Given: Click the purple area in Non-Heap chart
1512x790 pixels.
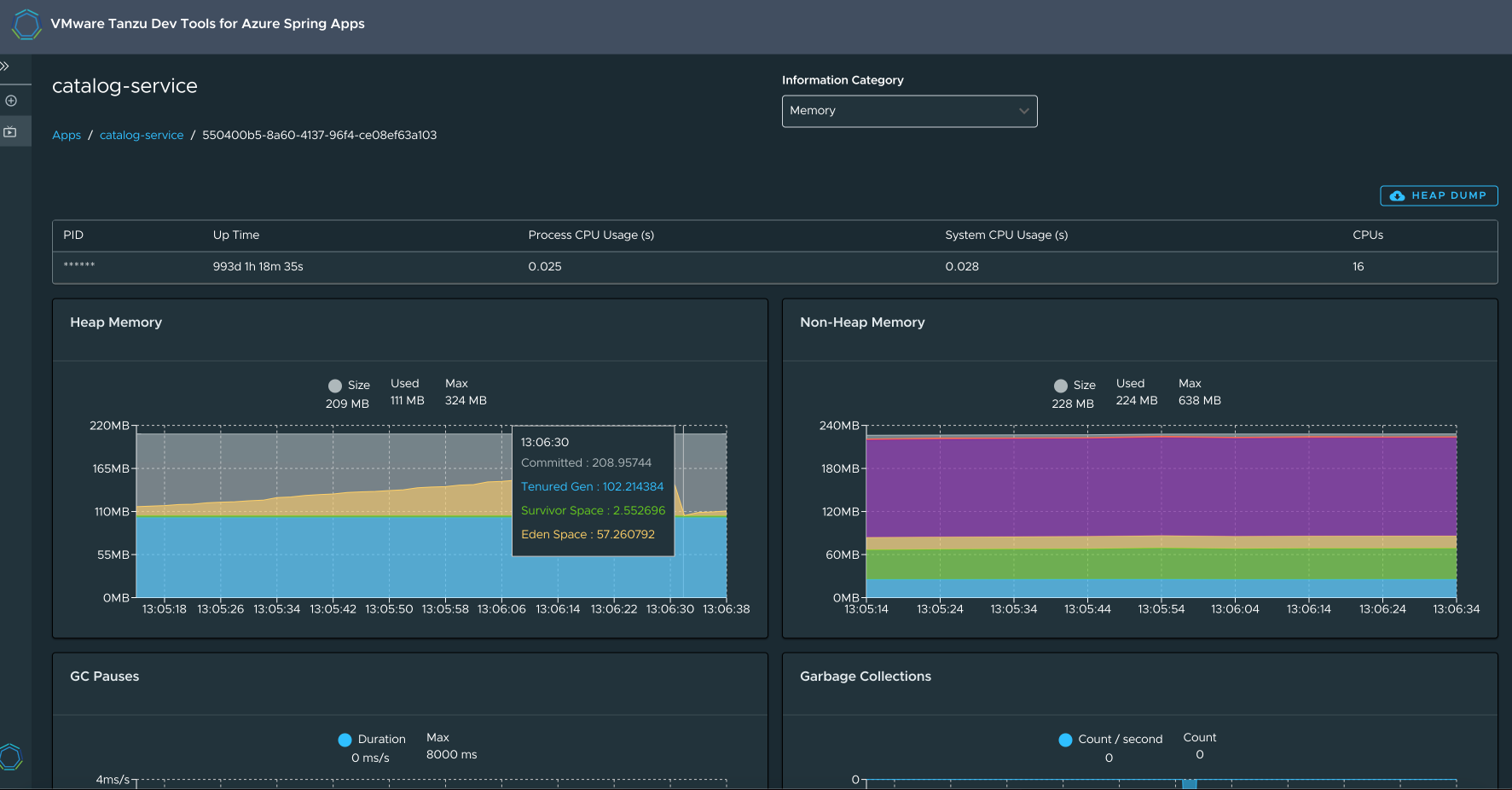Looking at the screenshot, I should coord(1161,486).
